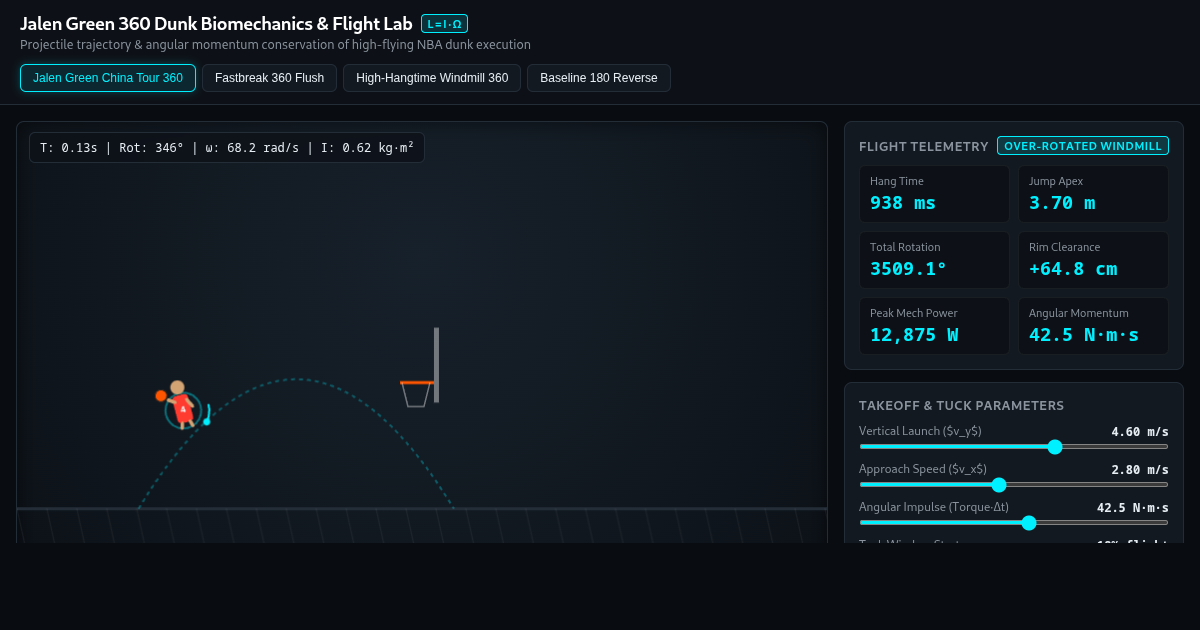
Task: Click the FLIGHT TELEMETRY panel heading
Action: point(923,146)
